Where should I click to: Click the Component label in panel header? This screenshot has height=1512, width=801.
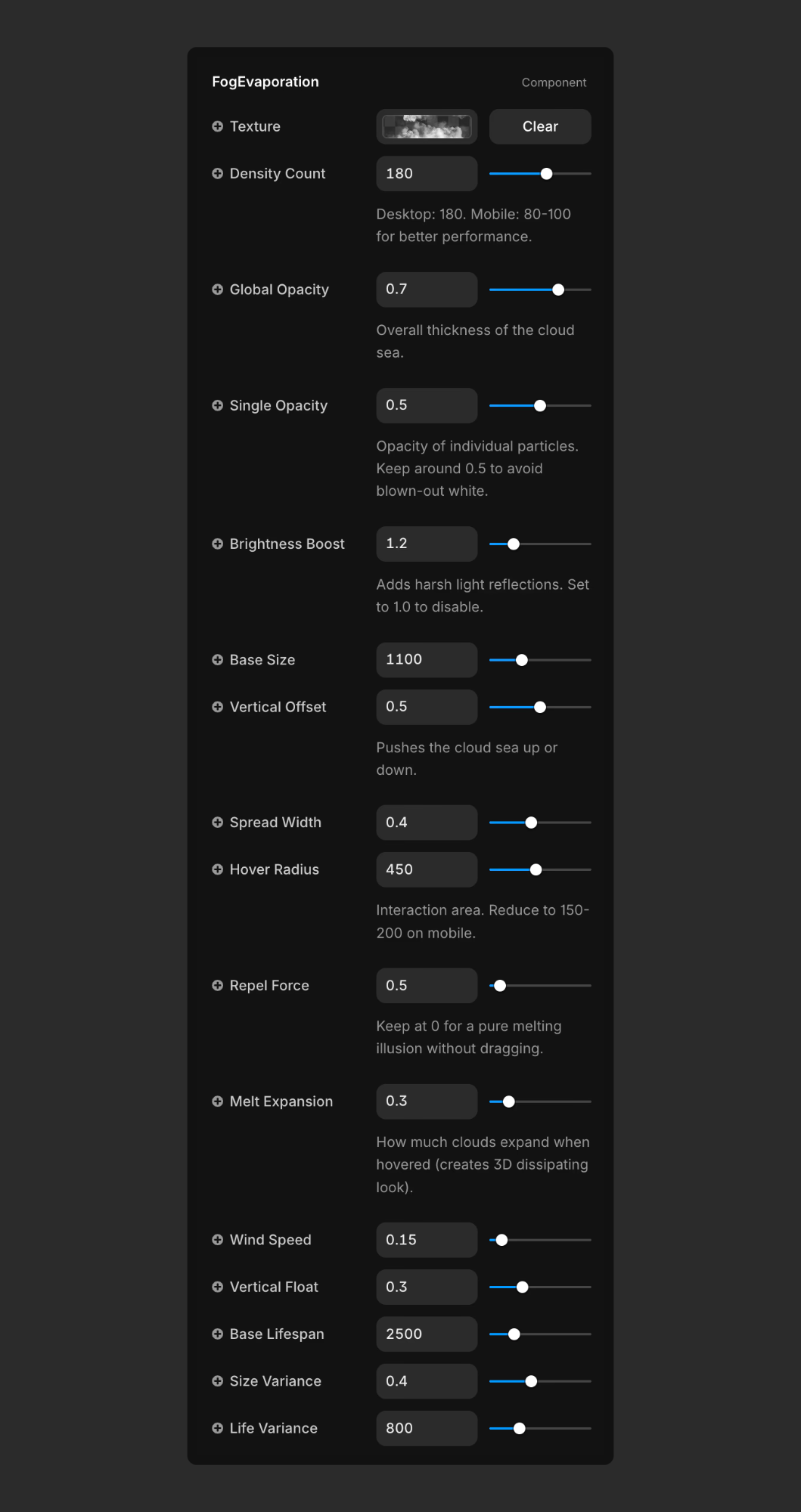pos(554,82)
